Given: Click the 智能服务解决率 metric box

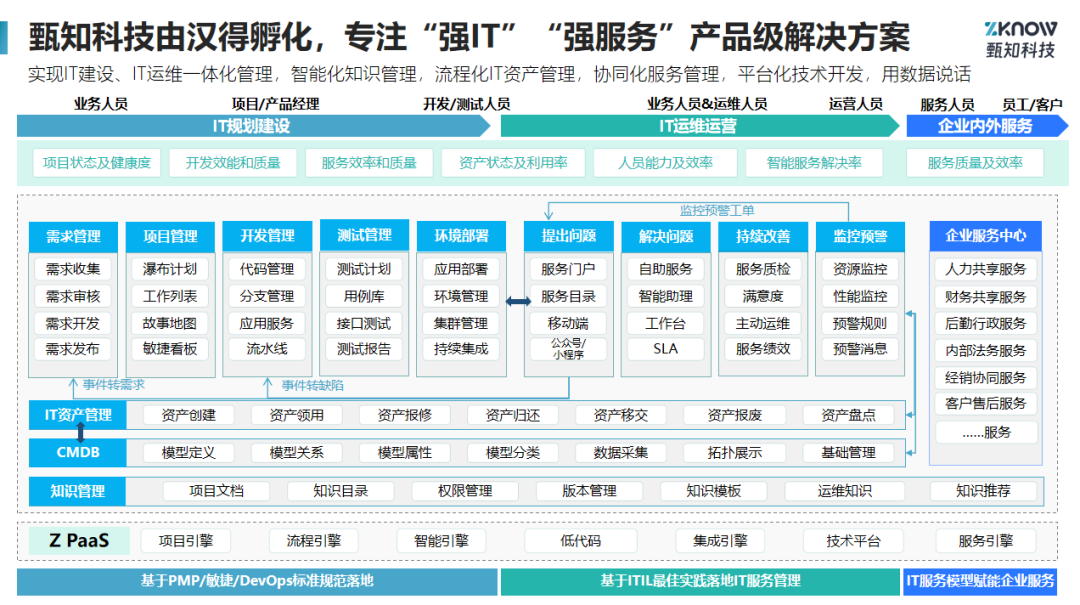Looking at the screenshot, I should [x=813, y=163].
